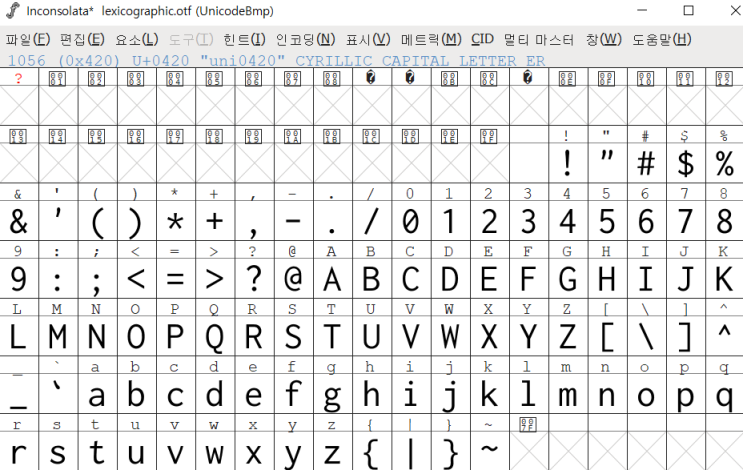Select the number sign # glyph cell
The image size is (743, 470).
647,163
